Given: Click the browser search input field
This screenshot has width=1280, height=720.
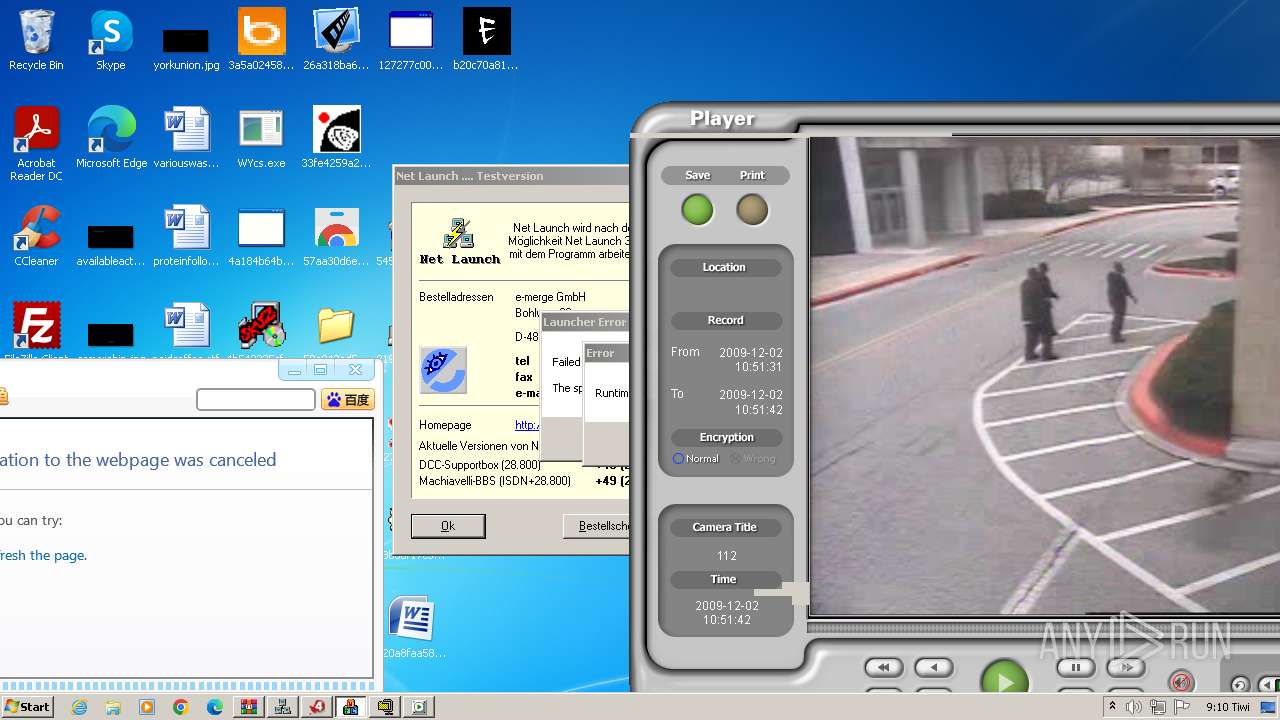Looking at the screenshot, I should tap(256, 400).
